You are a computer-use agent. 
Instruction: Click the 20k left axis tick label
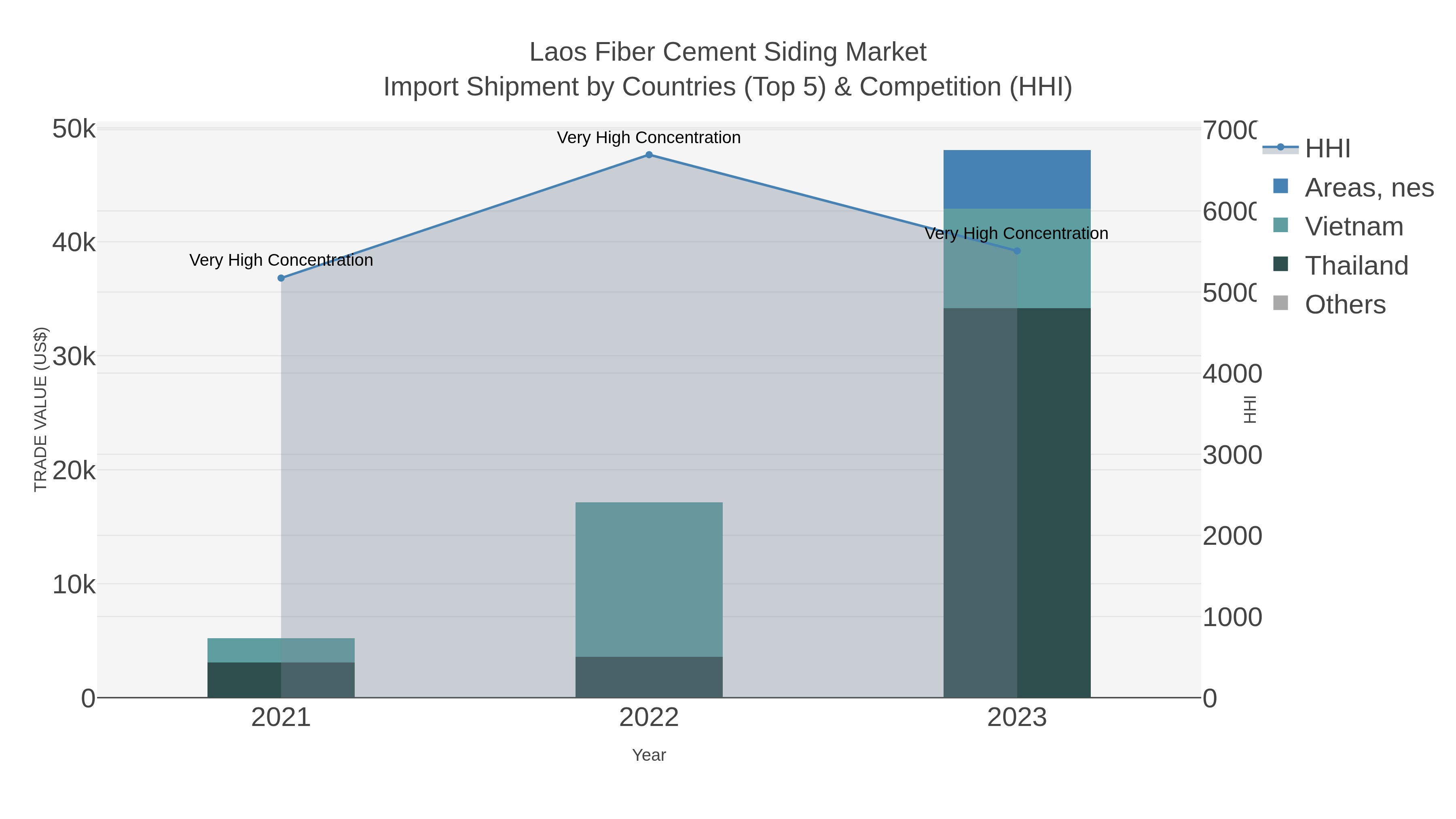click(74, 471)
